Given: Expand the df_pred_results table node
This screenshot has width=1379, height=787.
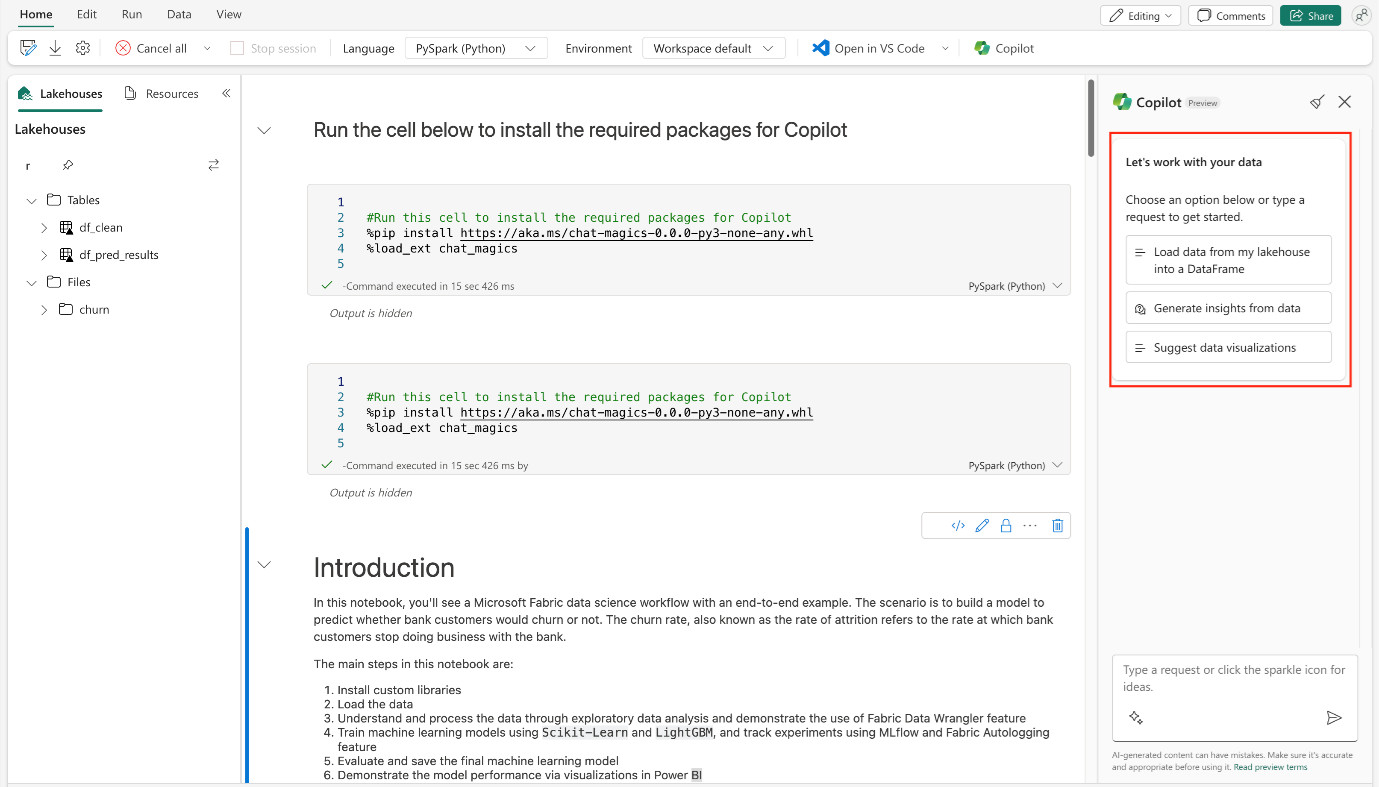Looking at the screenshot, I should (x=44, y=255).
